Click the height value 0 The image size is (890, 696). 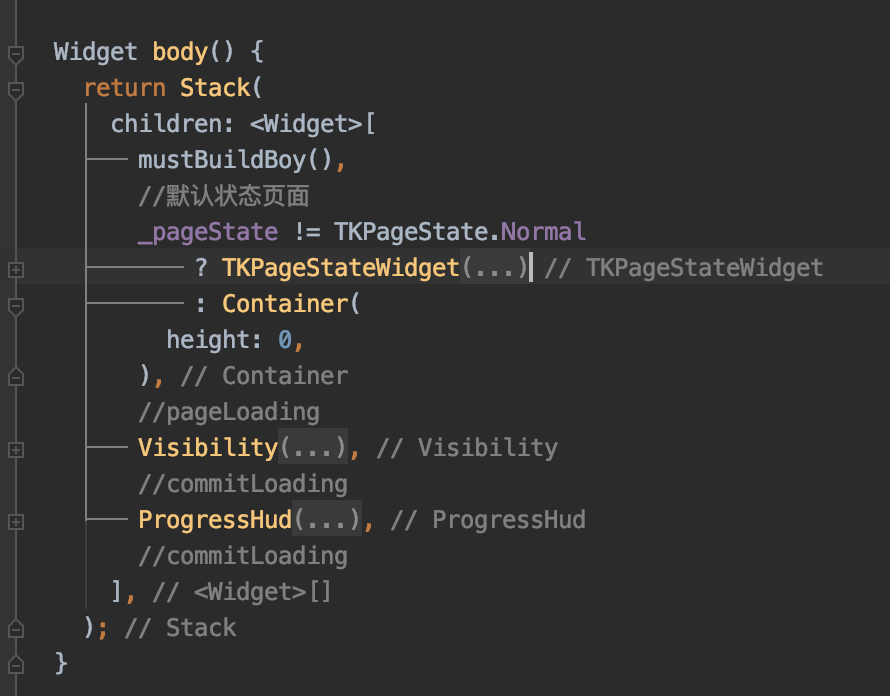pos(284,340)
